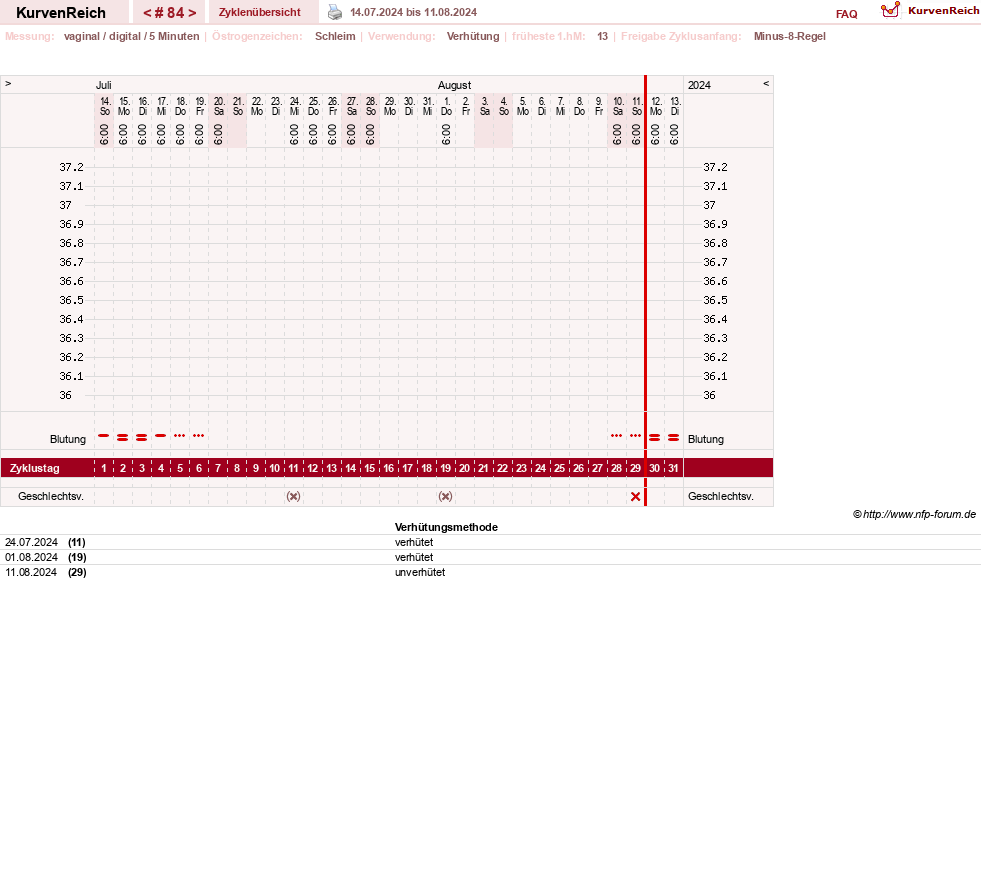Click the chart's left expand arrow
This screenshot has height=886, width=981.
pyautogui.click(x=8, y=83)
